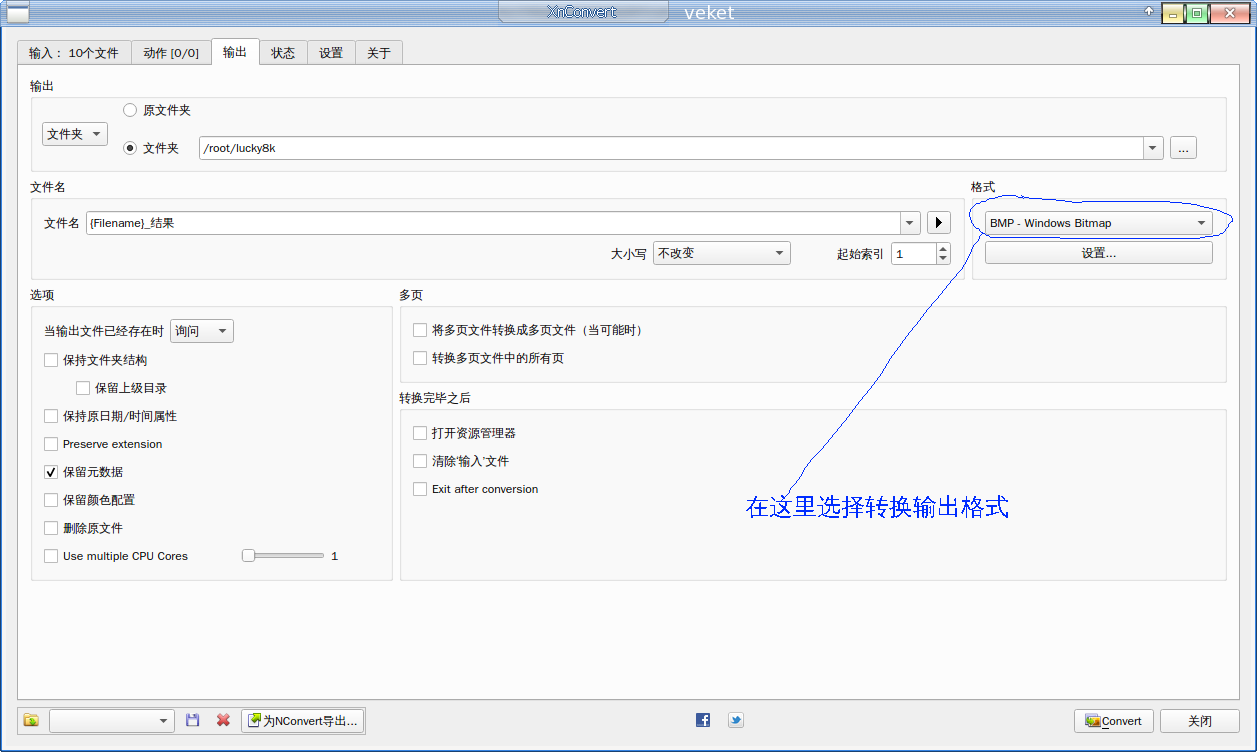The image size is (1257, 752).
Task: Open filename pattern arrow button
Action: [938, 223]
